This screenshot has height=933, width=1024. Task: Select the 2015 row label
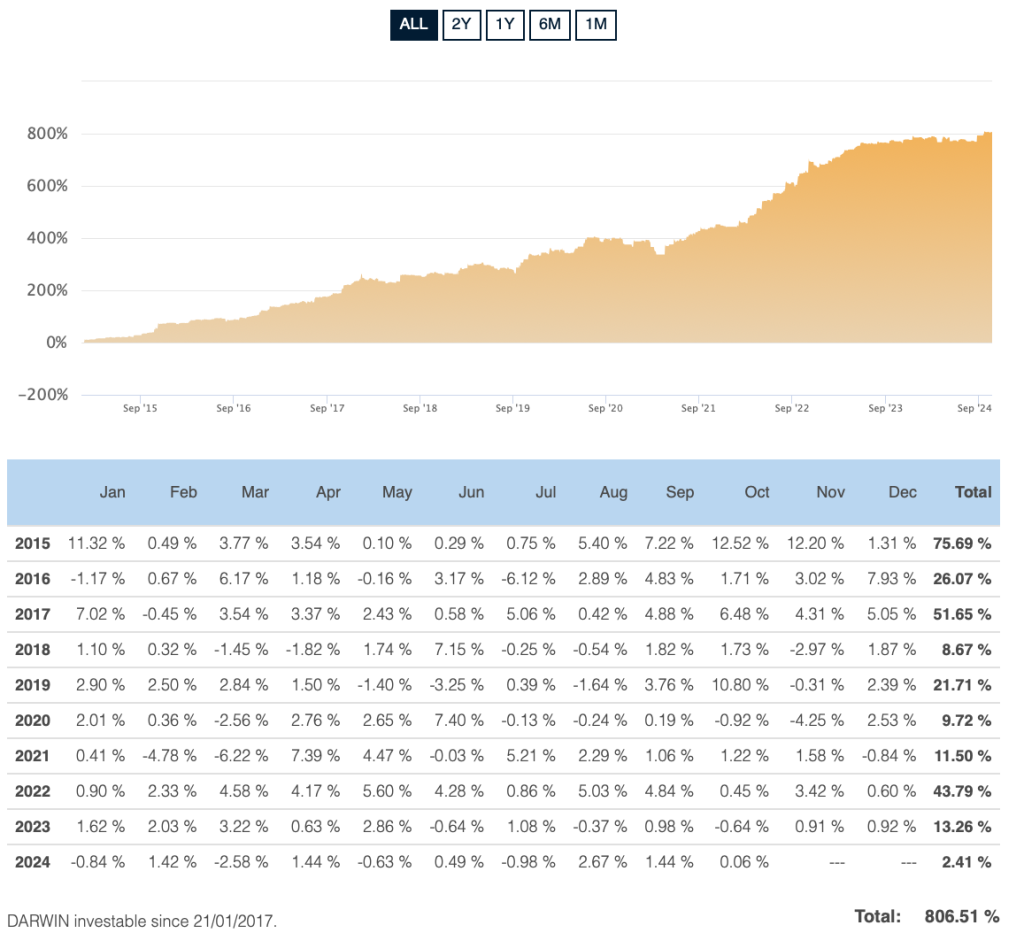coord(32,543)
